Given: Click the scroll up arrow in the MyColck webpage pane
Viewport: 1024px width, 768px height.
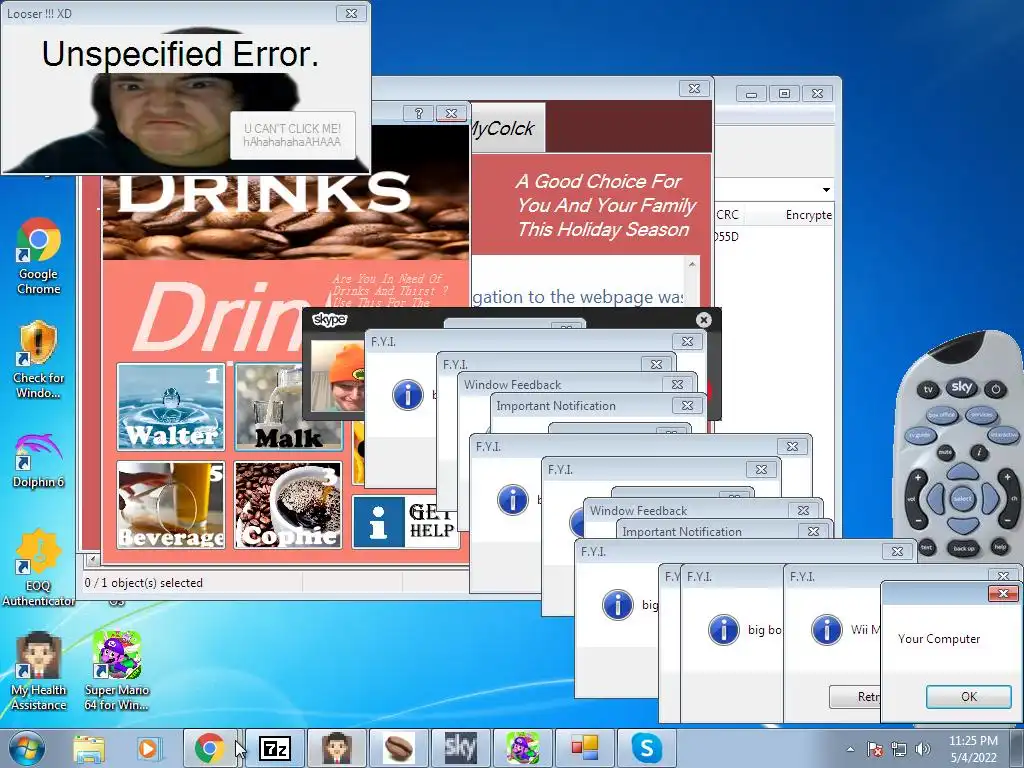Looking at the screenshot, I should pyautogui.click(x=692, y=264).
